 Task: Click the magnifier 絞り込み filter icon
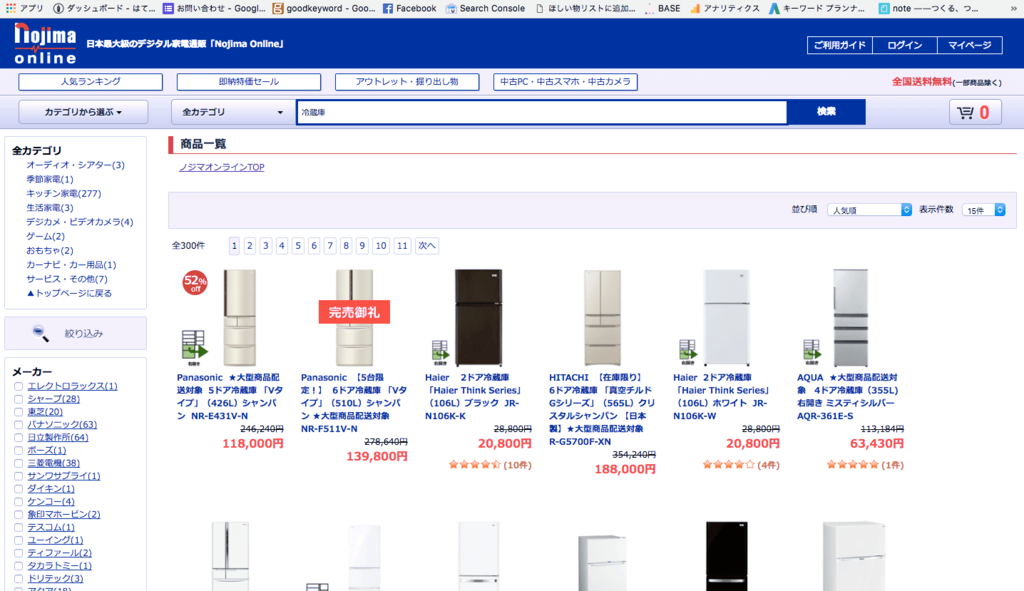pyautogui.click(x=40, y=334)
